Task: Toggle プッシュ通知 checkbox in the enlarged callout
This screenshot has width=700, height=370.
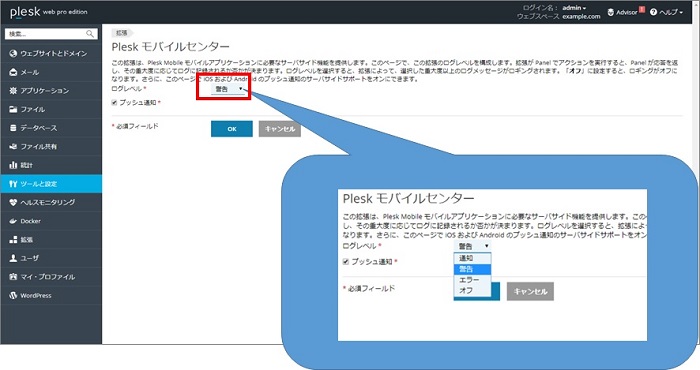Action: (x=346, y=262)
